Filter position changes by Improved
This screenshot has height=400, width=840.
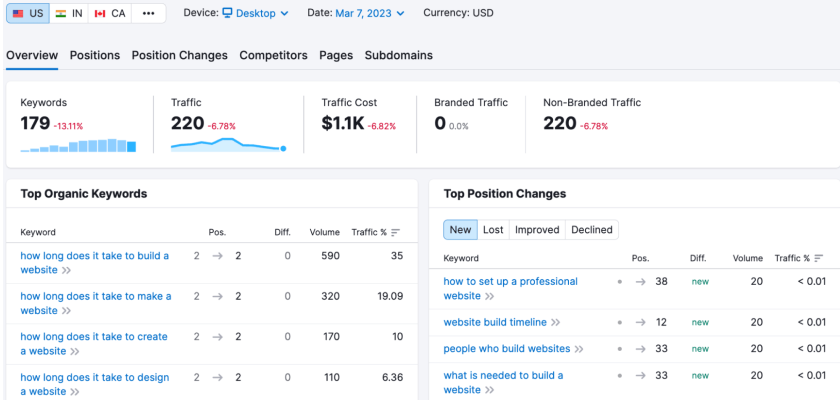537,229
